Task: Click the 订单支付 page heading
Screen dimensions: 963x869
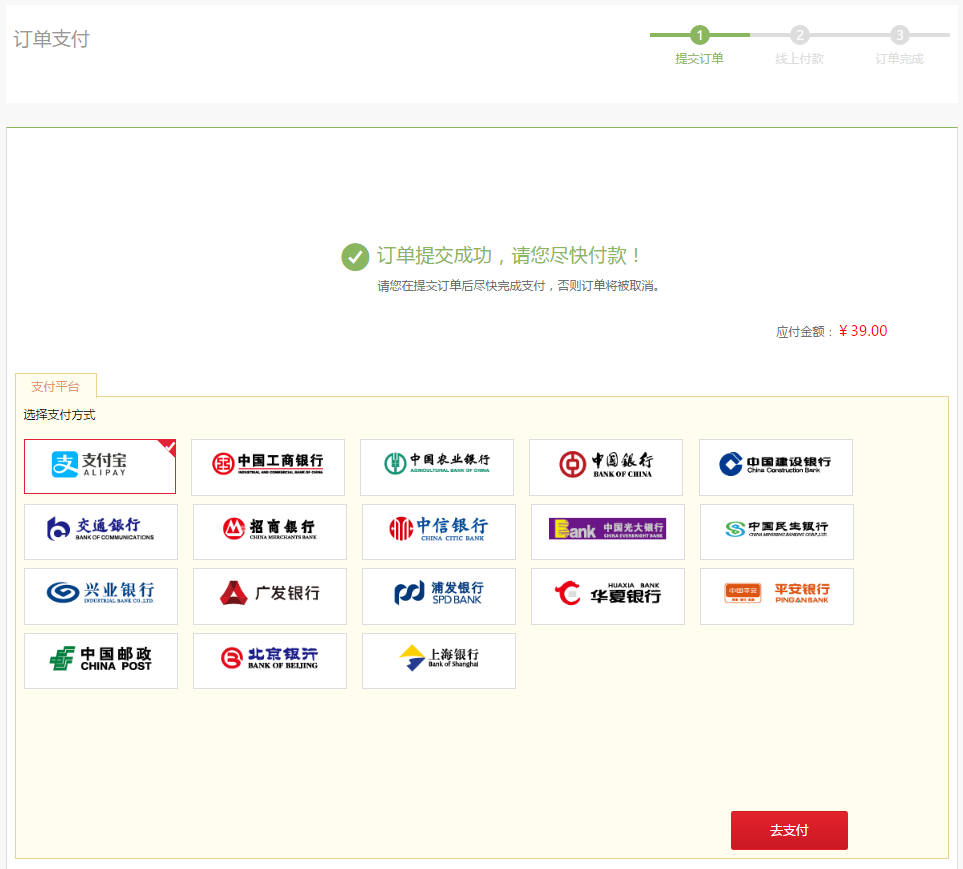Action: (x=52, y=39)
